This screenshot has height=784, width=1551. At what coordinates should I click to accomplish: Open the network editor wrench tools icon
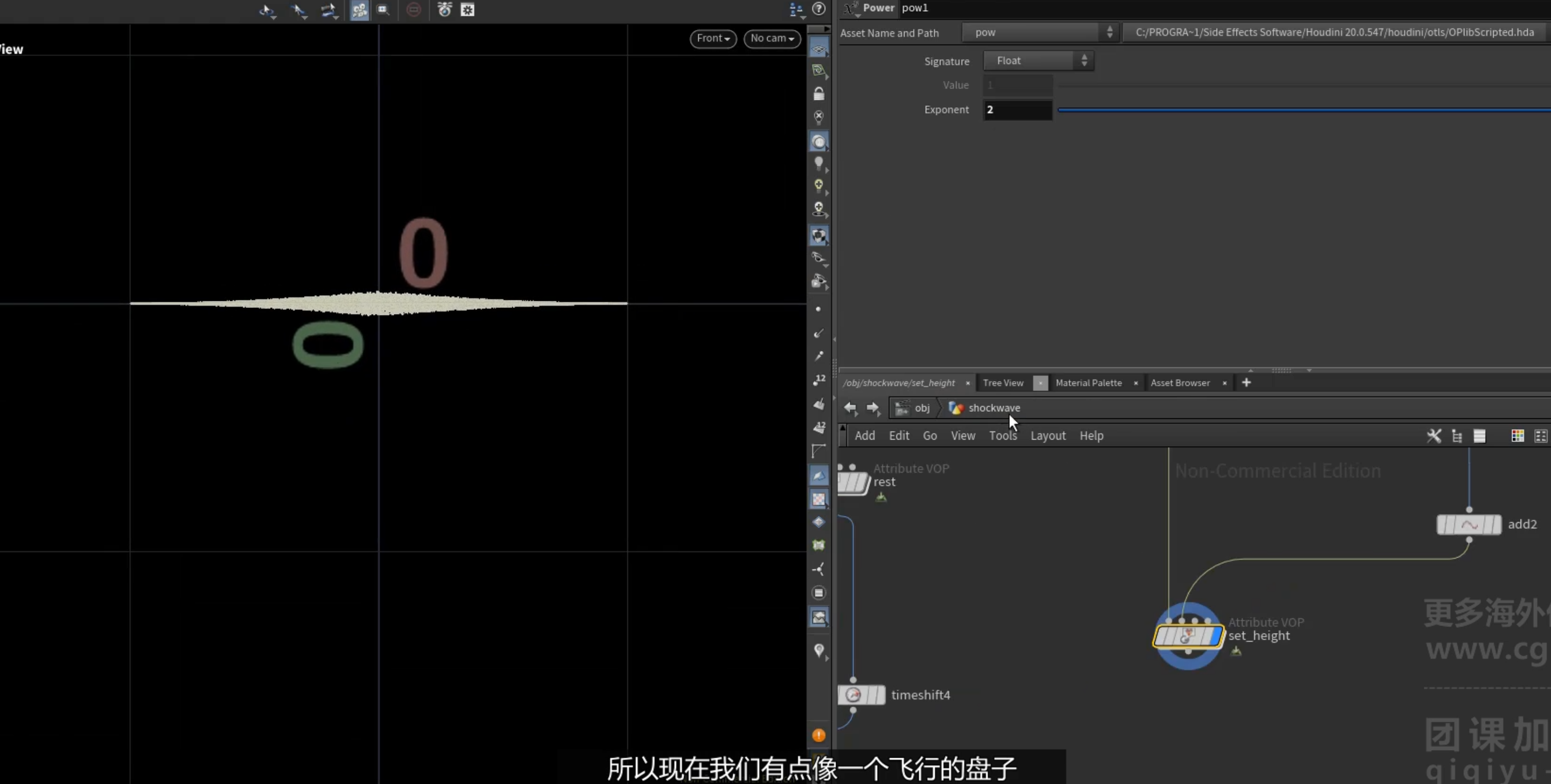pyautogui.click(x=1433, y=436)
